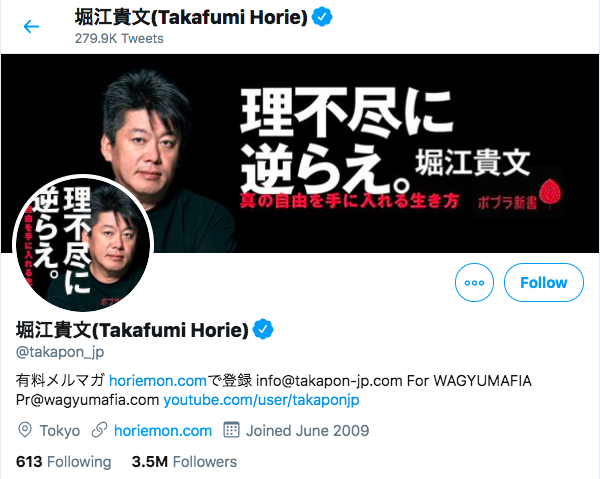Click the 279.9K Tweets count
The width and height of the screenshot is (600, 479).
pos(119,39)
